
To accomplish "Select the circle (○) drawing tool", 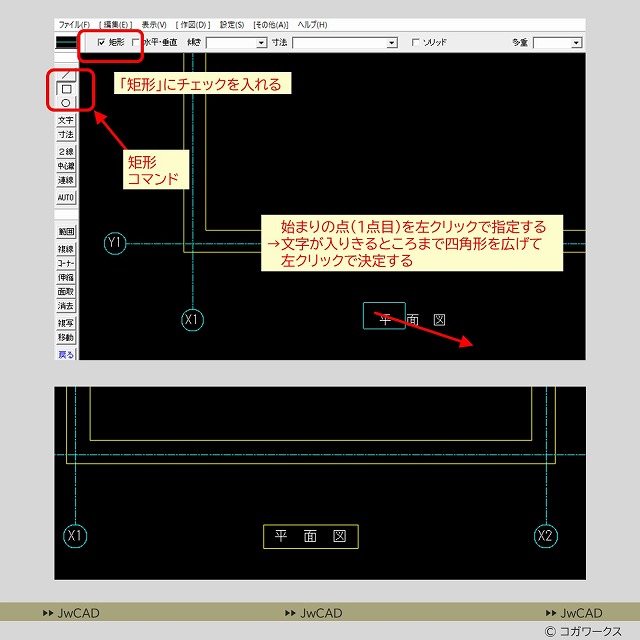I will coord(66,102).
